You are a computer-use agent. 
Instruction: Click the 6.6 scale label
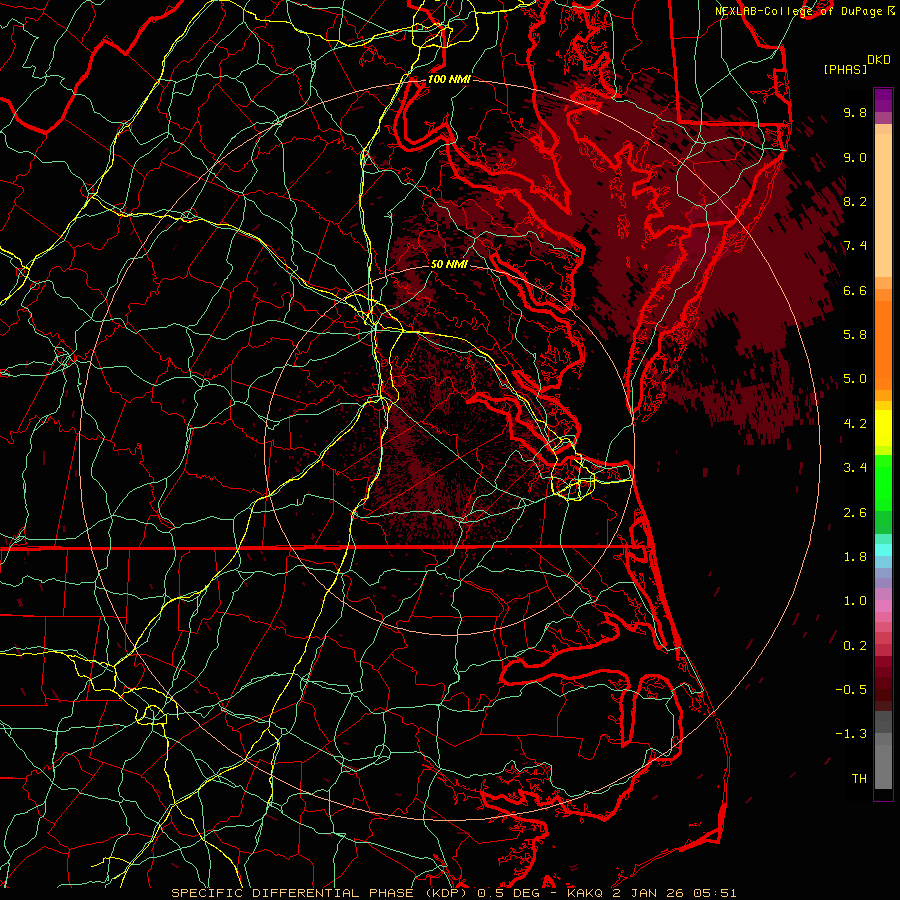tap(855, 290)
